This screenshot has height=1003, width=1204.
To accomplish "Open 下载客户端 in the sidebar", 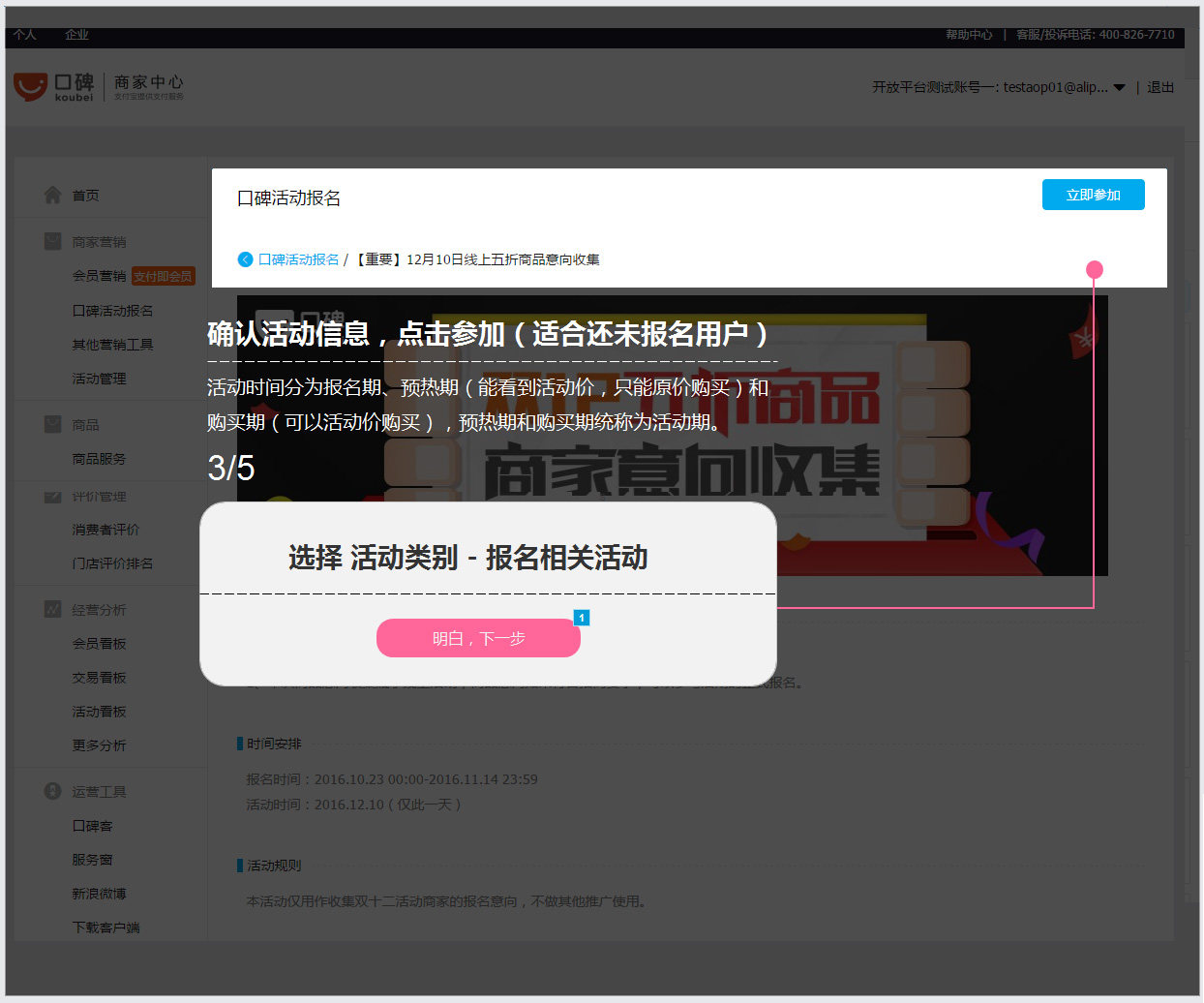I will point(105,927).
